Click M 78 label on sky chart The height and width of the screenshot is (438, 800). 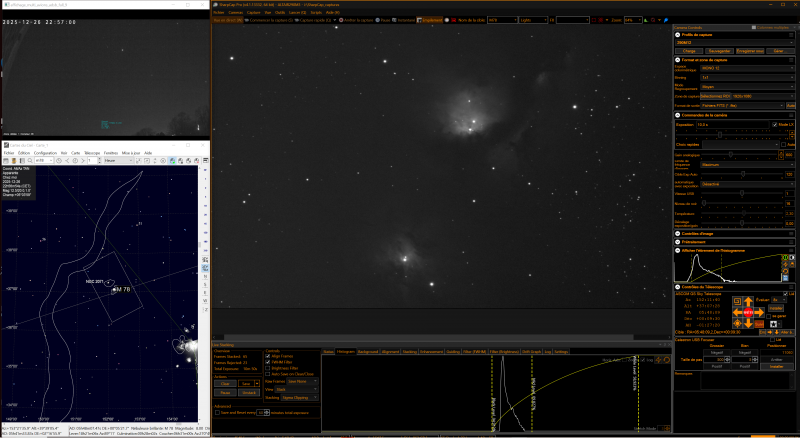[123, 289]
